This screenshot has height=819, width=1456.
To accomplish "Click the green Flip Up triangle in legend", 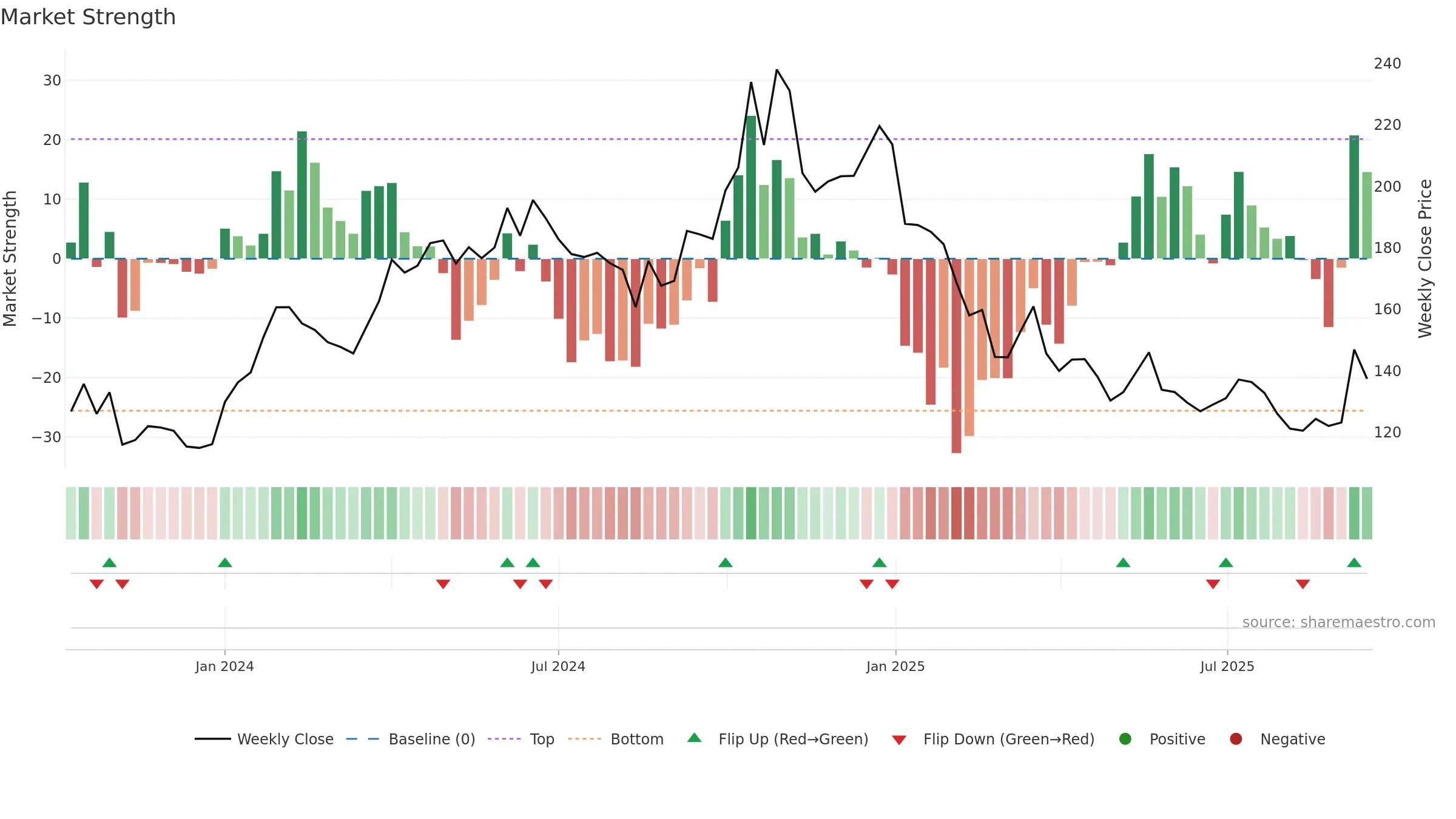I will pos(695,738).
